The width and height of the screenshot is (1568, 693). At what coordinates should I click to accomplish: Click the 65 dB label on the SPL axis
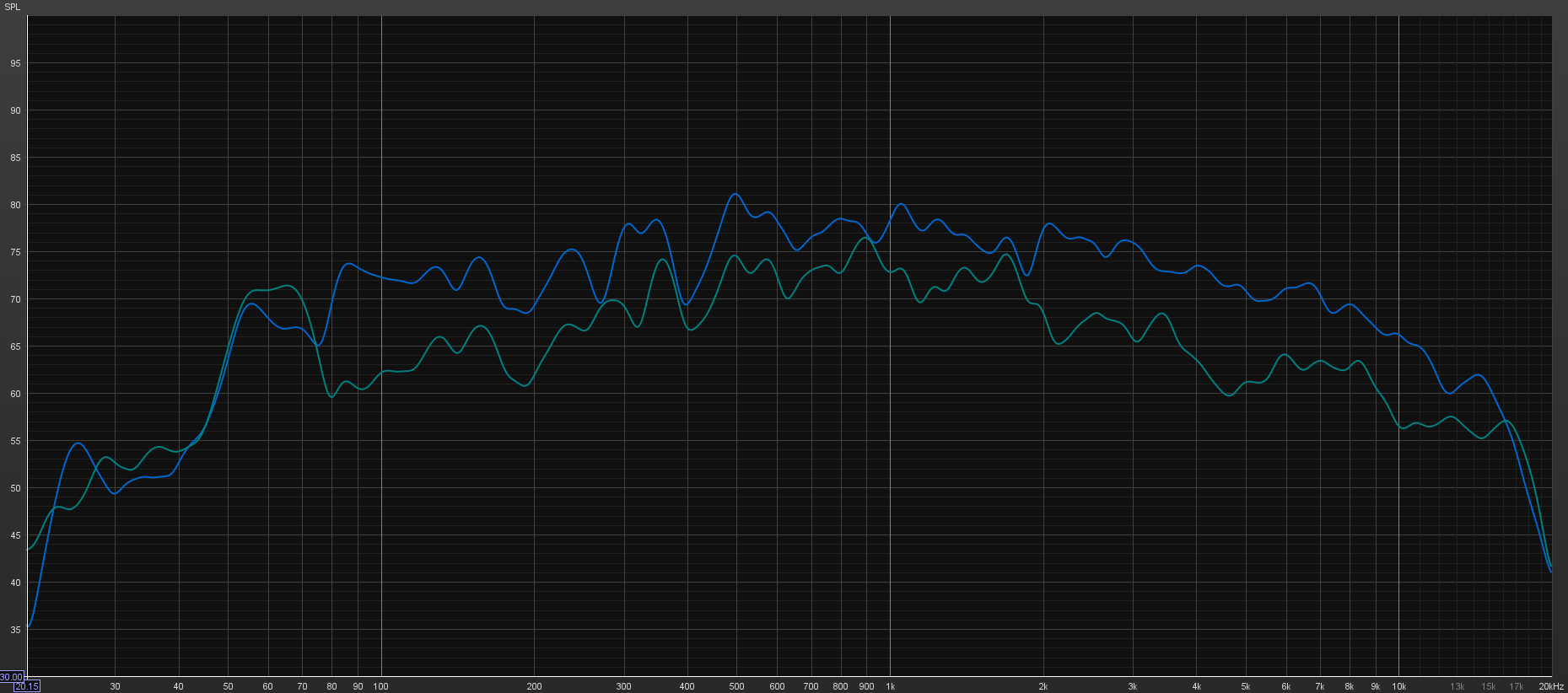pyautogui.click(x=16, y=346)
